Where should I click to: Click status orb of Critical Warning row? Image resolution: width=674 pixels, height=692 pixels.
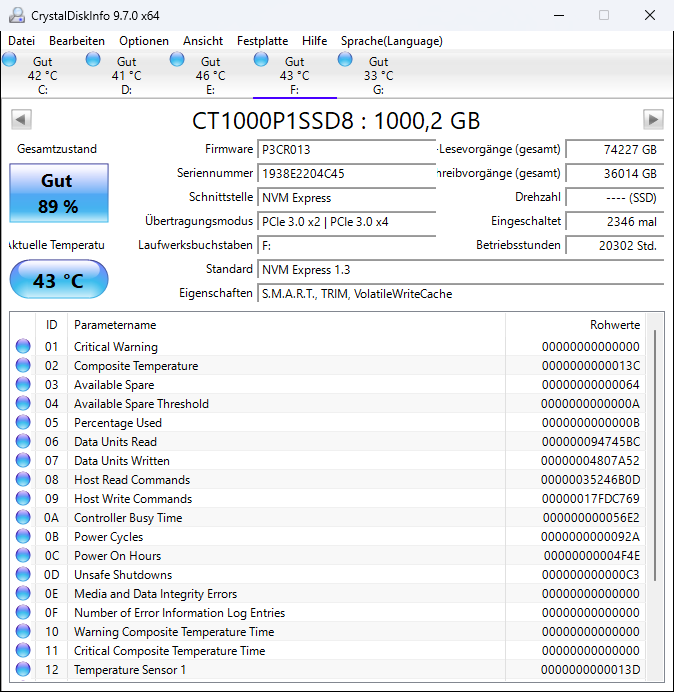pos(23,346)
